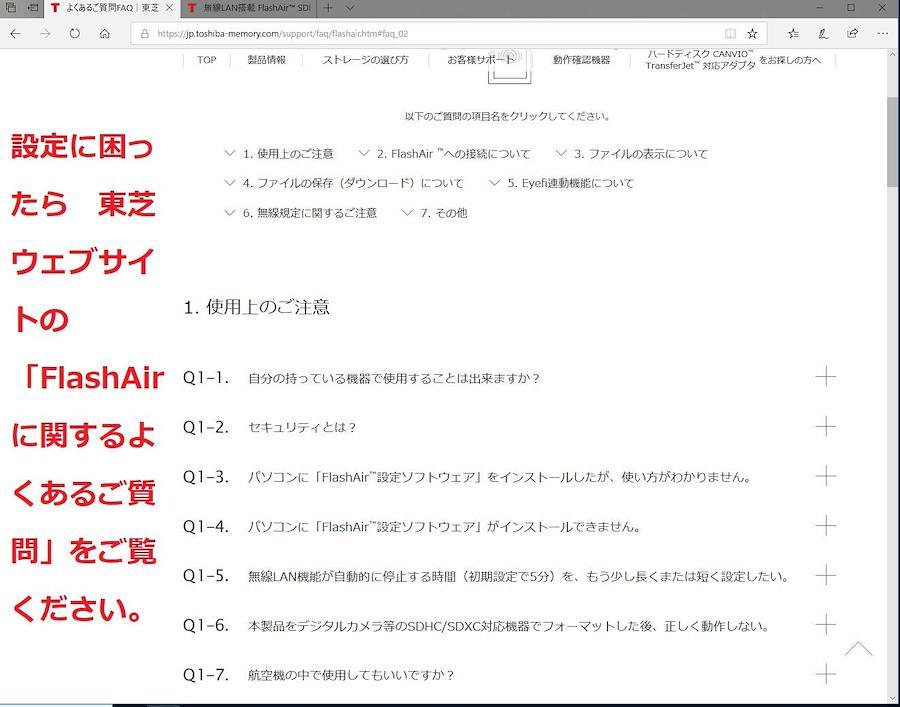Close the よくあるご質問FAQ tab
The image size is (900, 707).
tap(169, 8)
